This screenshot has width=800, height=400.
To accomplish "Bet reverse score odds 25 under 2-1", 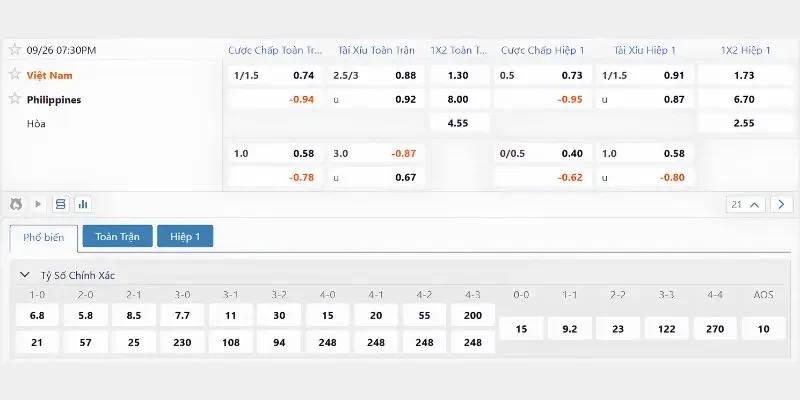I will tap(134, 342).
